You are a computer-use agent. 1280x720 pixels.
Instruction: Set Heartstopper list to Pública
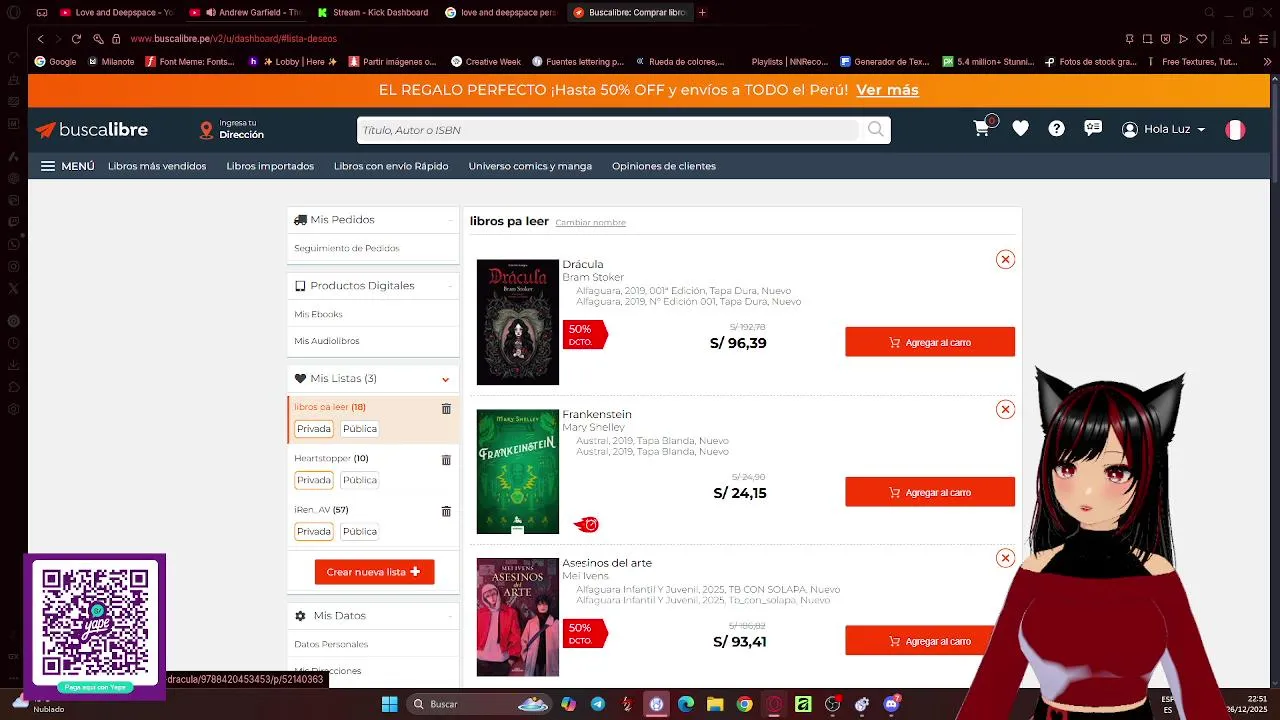tap(360, 480)
